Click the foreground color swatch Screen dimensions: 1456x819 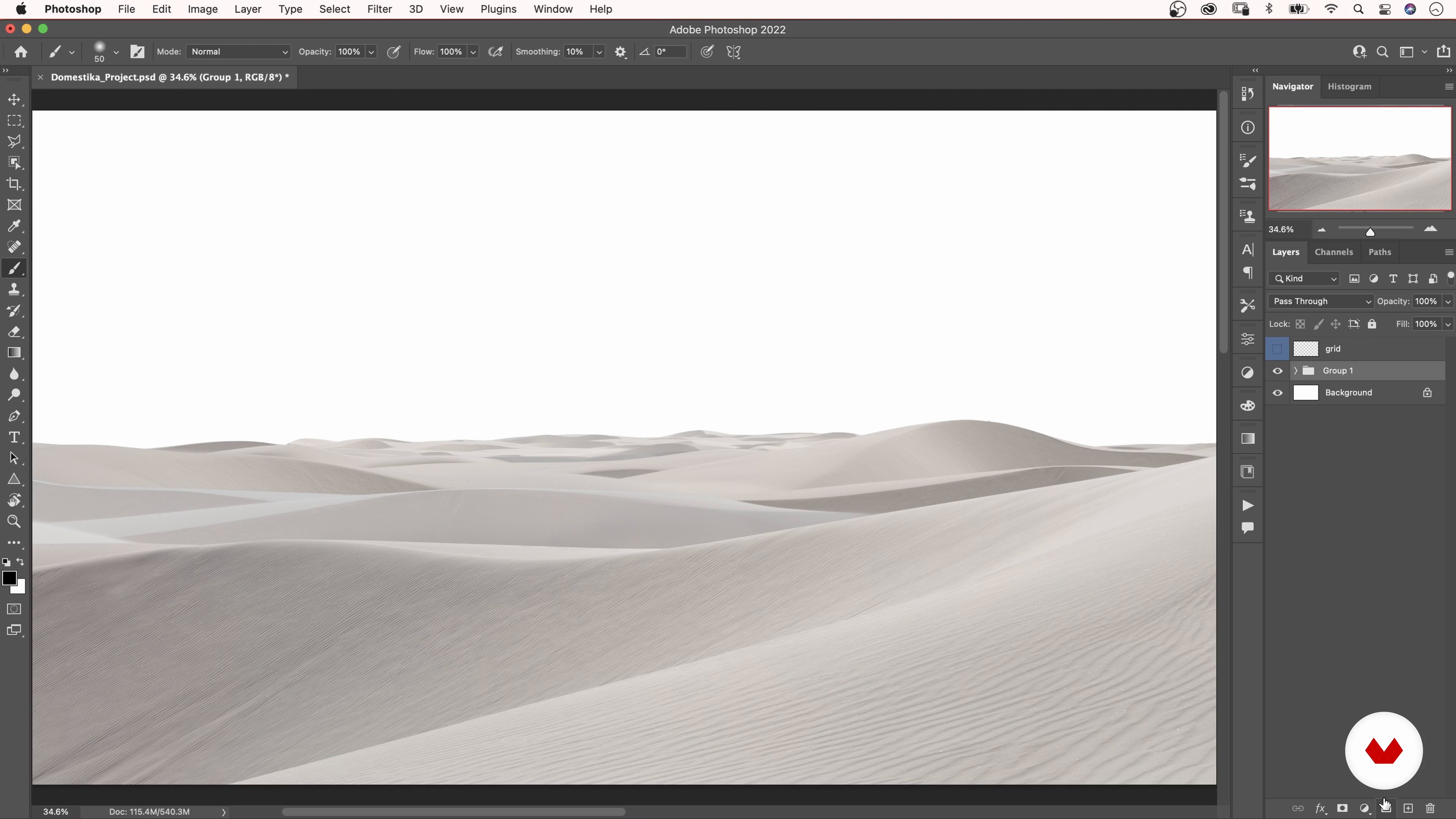coord(8,578)
